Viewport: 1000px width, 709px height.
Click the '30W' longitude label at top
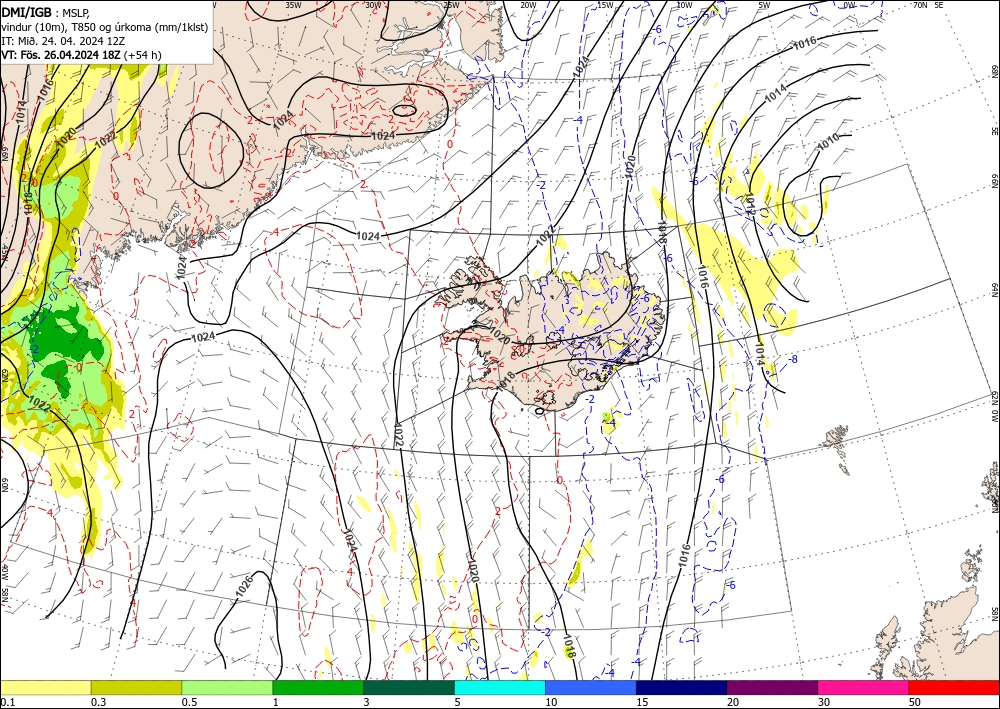[373, 5]
